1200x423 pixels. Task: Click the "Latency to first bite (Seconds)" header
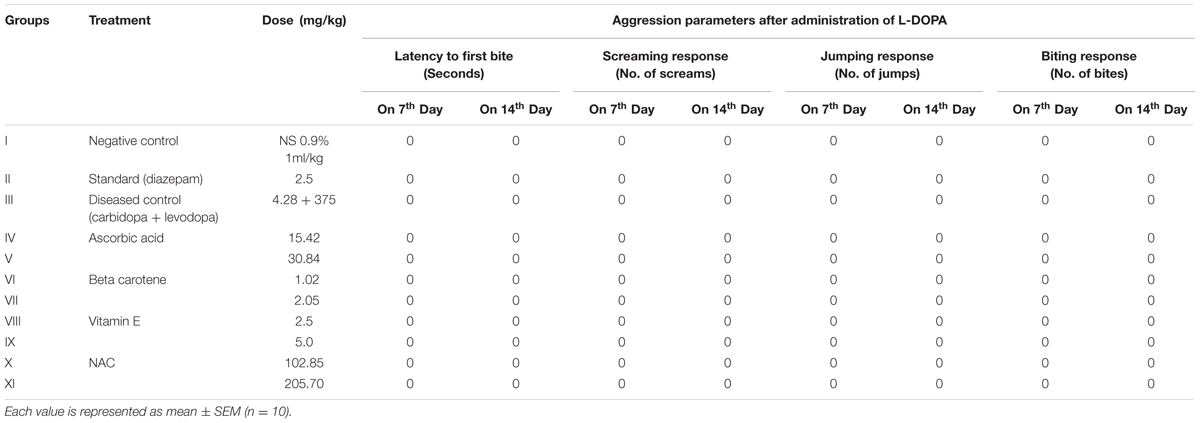tap(462, 66)
